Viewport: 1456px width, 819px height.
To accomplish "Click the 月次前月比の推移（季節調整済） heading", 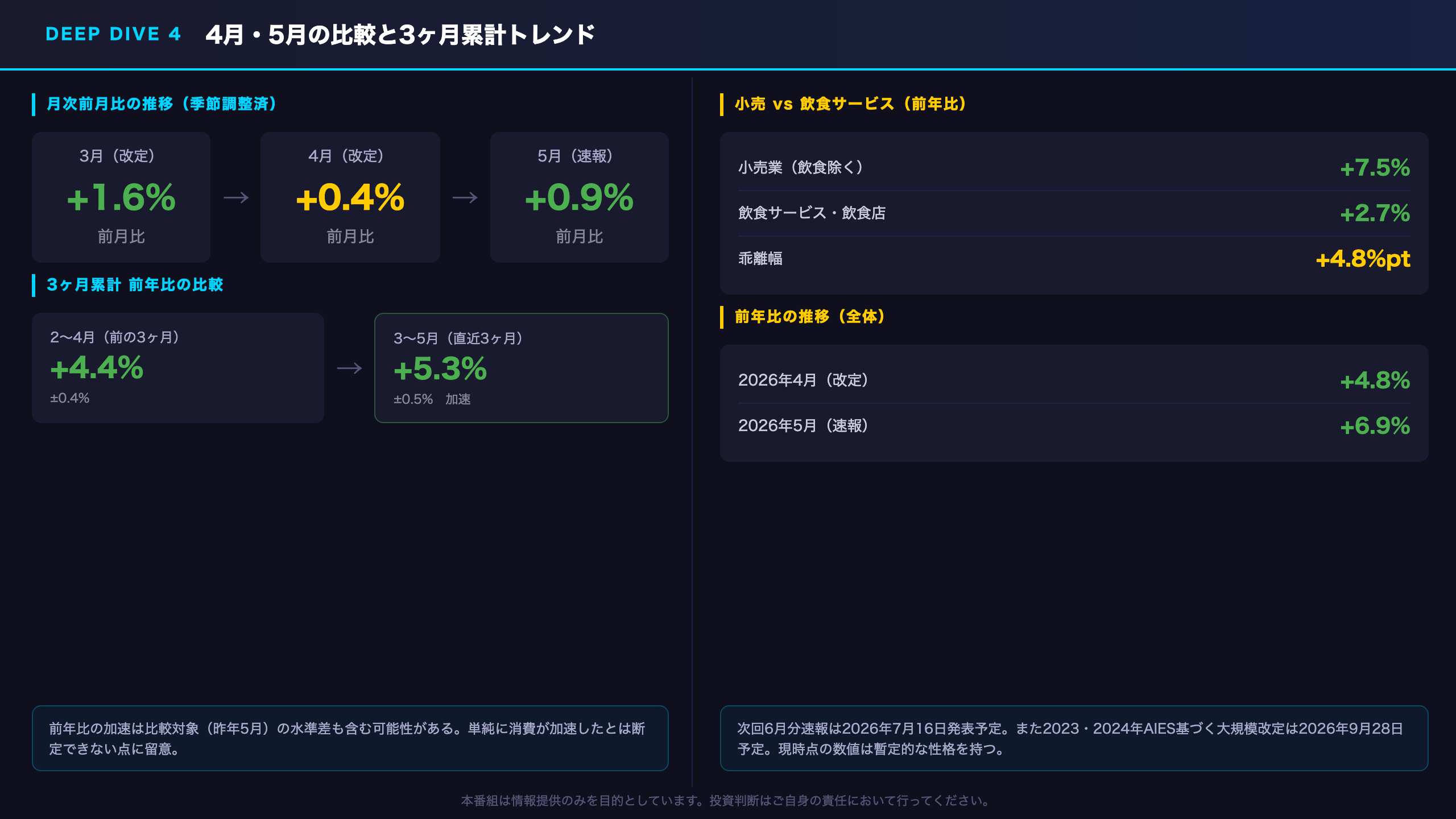I will [162, 104].
